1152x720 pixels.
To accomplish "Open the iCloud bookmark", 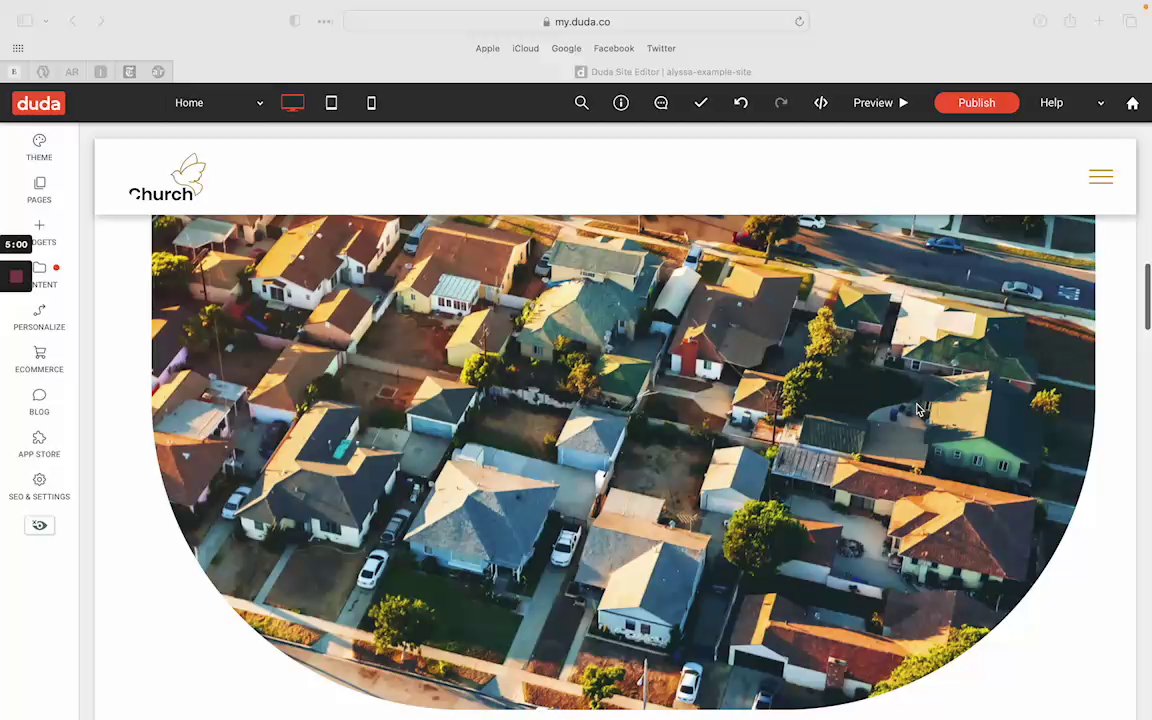I will tap(525, 48).
